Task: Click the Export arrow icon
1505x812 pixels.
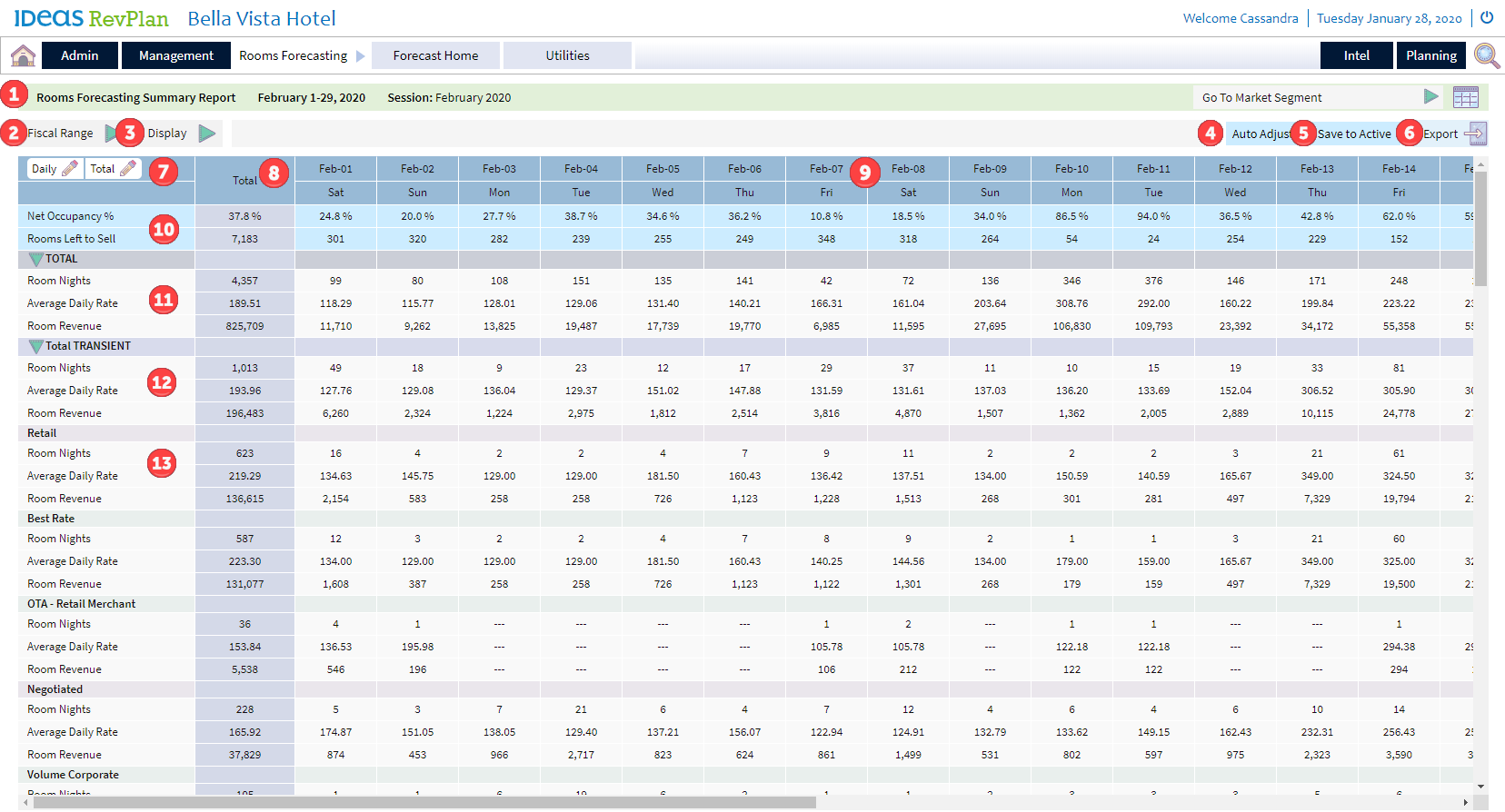Action: (x=1476, y=134)
